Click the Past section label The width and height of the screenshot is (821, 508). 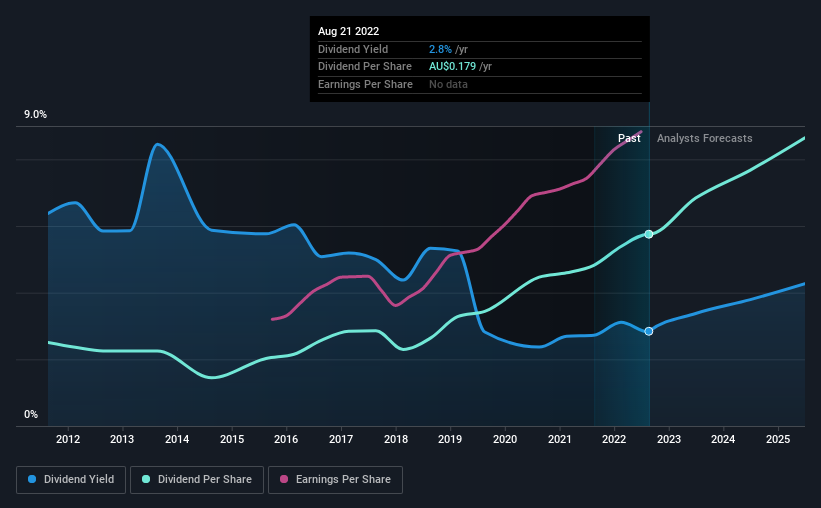pos(629,138)
